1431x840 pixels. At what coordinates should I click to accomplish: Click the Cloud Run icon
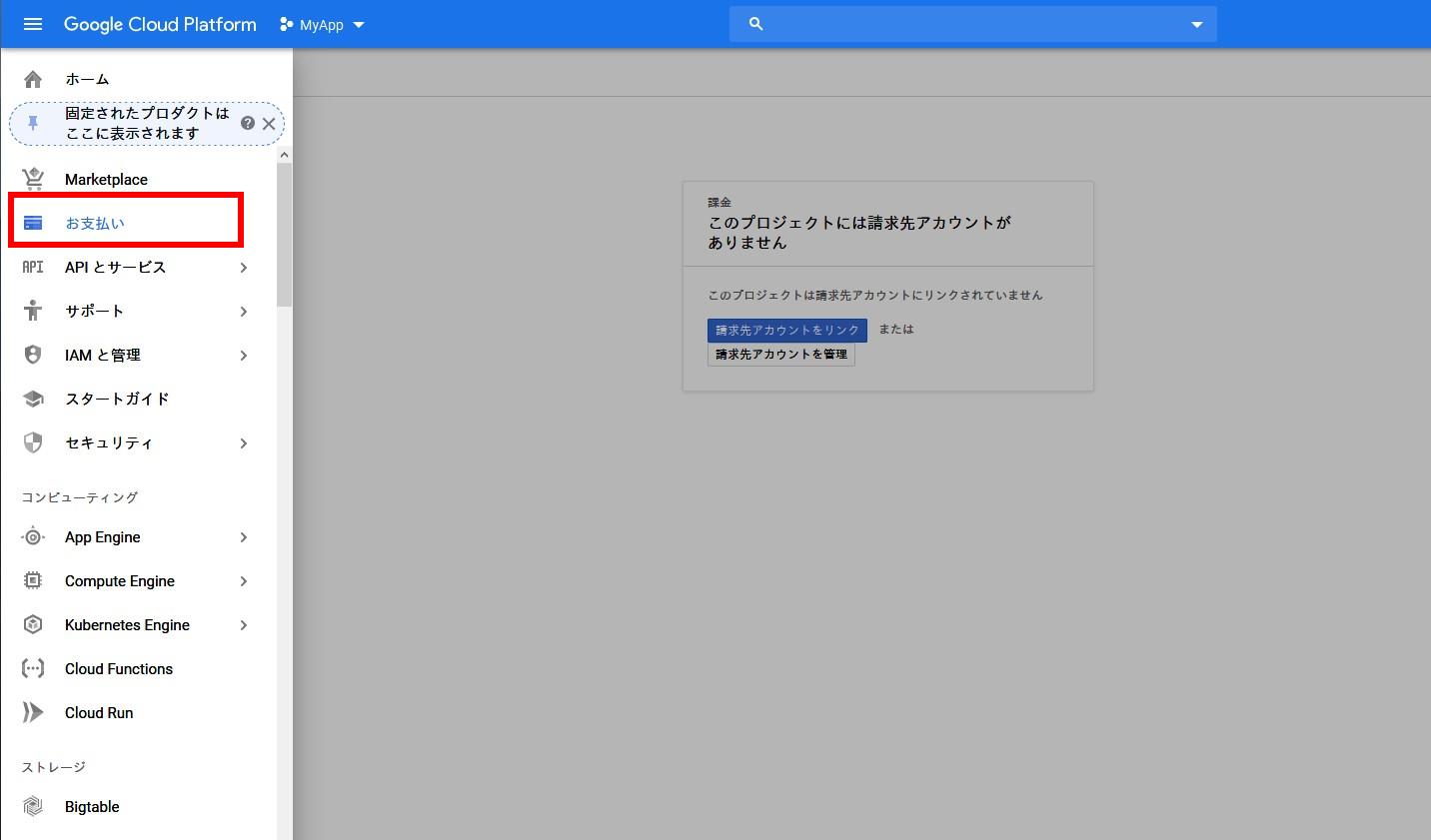pyautogui.click(x=33, y=713)
